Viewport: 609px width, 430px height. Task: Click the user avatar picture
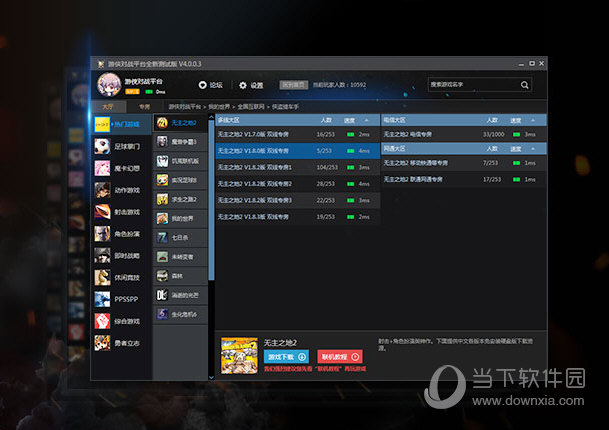coord(109,84)
